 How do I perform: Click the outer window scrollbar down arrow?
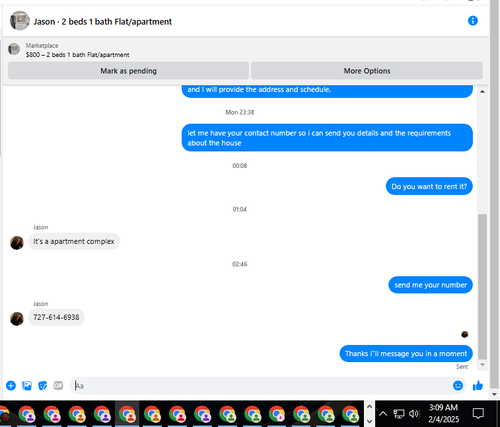(x=495, y=394)
